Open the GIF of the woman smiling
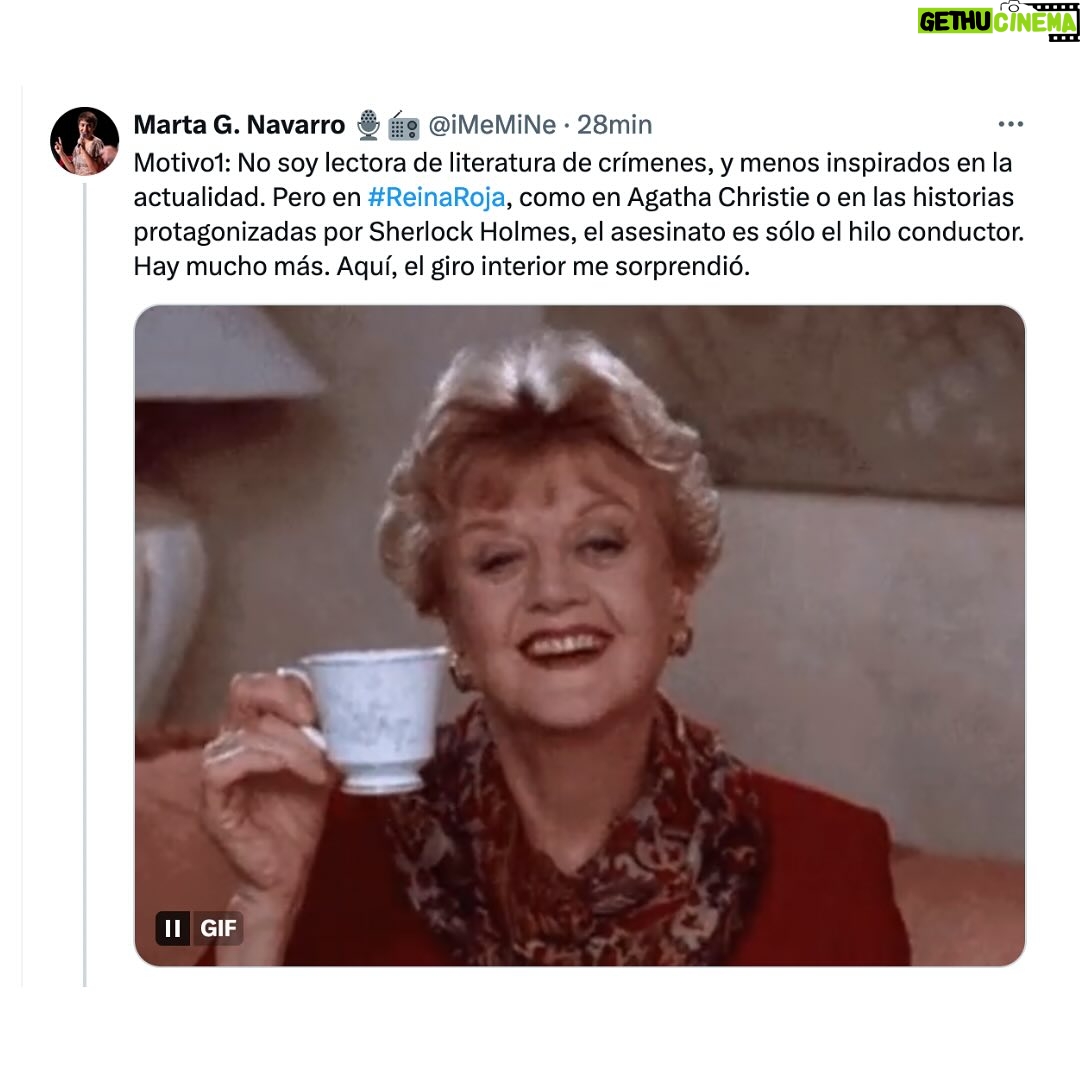The image size is (1080, 1080). (x=579, y=635)
